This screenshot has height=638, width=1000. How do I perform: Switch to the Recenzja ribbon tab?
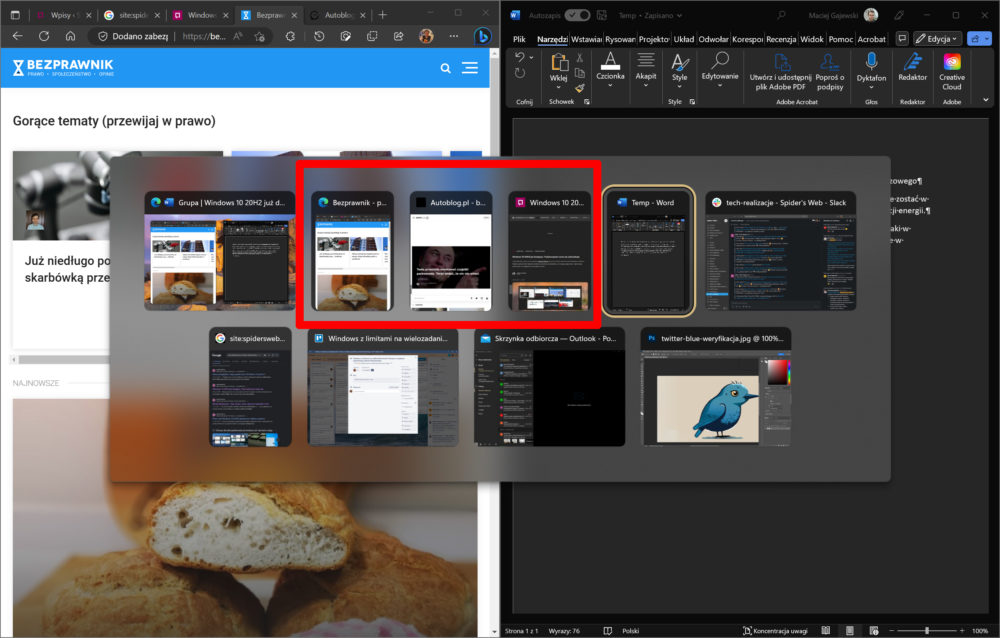pos(781,39)
